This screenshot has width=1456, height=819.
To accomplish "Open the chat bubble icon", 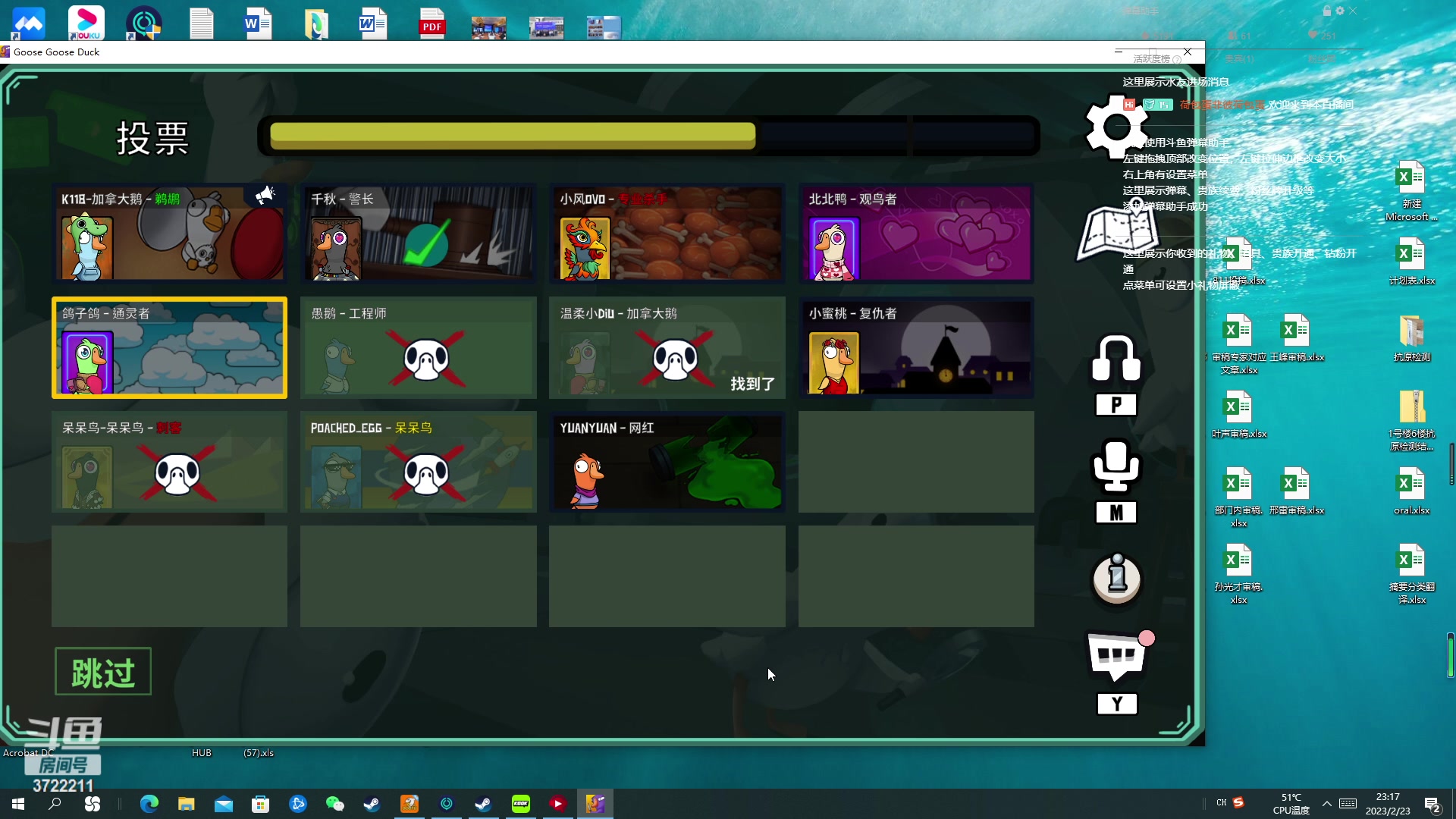I will tap(1119, 657).
